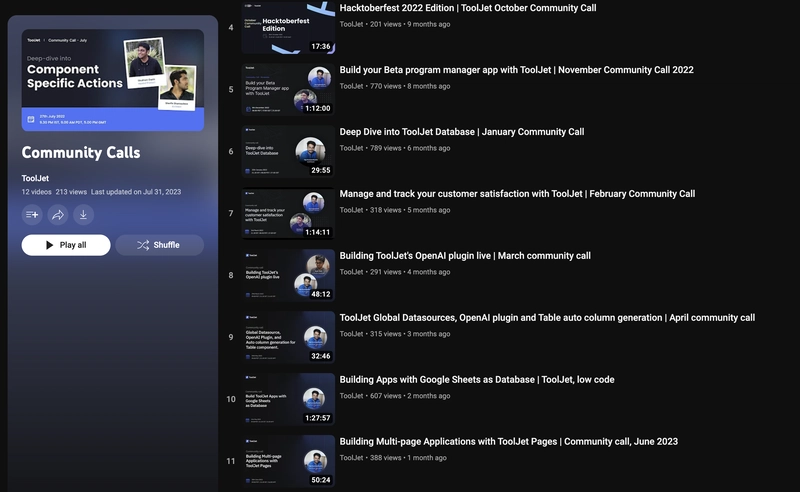Open the thumbnail with 29:55 duration
Image resolution: width=800 pixels, height=492 pixels.
tap(288, 151)
